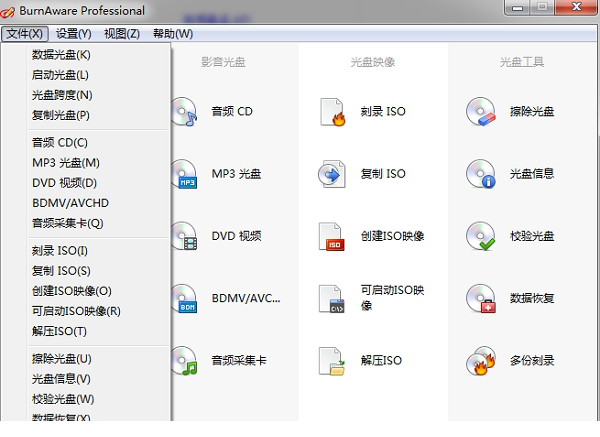Viewport: 600px width, 437px height.
Task: Open the 设置(Y) menu
Action: click(x=73, y=34)
